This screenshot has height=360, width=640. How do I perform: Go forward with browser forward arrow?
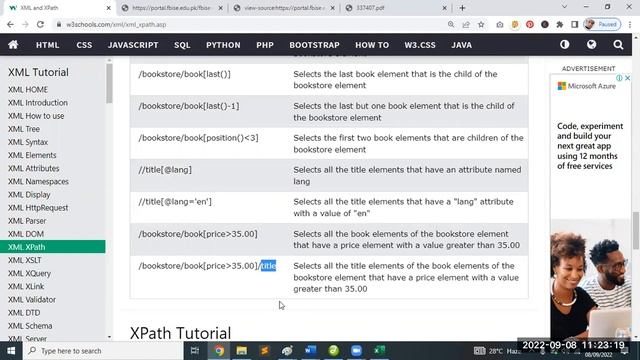point(25,24)
